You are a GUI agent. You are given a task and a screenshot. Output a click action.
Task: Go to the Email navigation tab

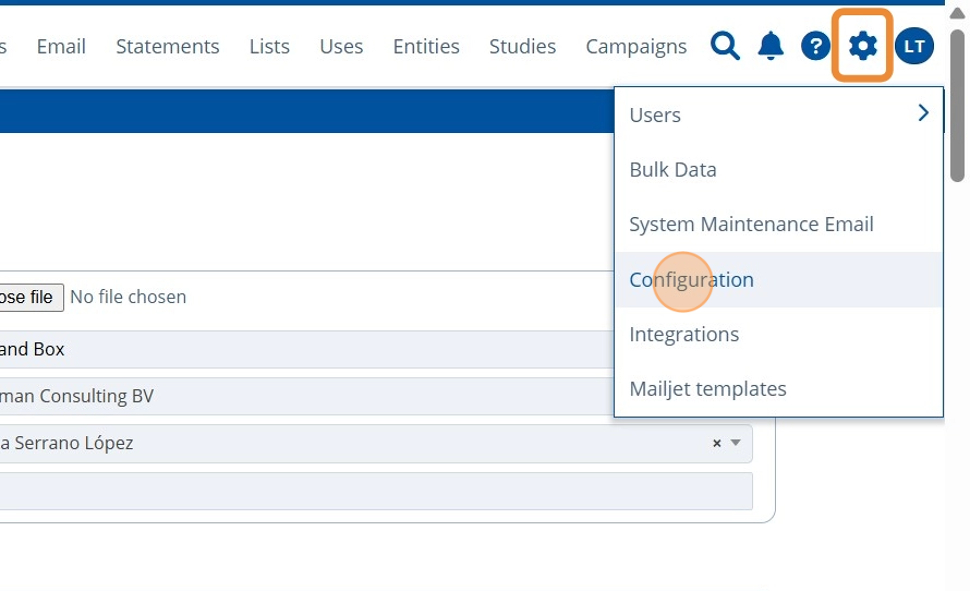click(61, 46)
